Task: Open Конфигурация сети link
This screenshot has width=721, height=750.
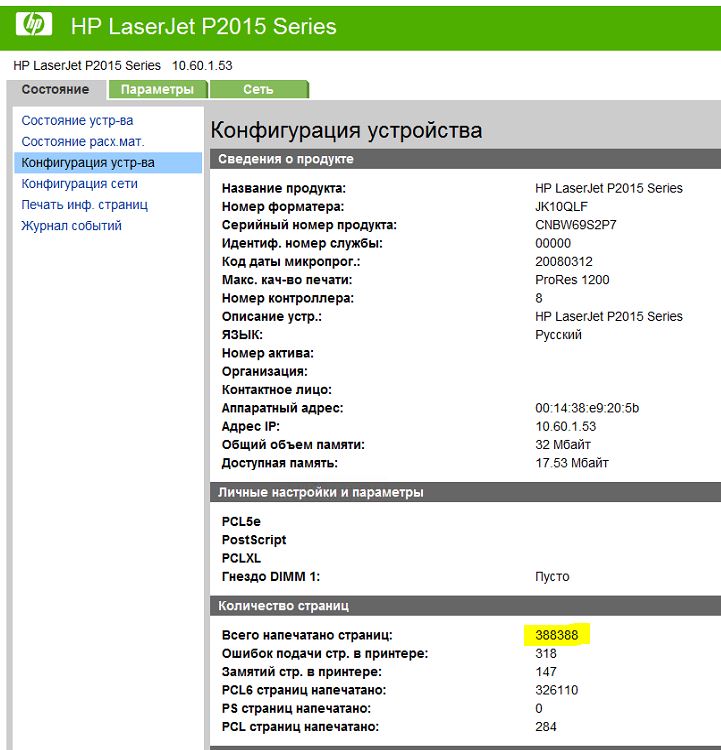Action: [79, 184]
